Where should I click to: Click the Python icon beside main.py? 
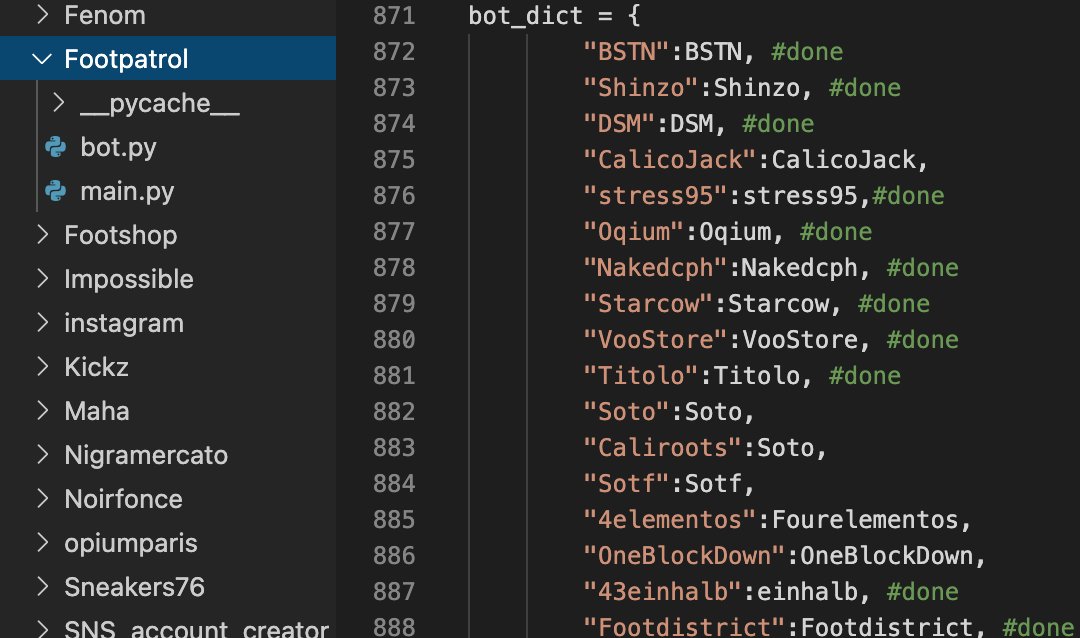pyautogui.click(x=56, y=191)
